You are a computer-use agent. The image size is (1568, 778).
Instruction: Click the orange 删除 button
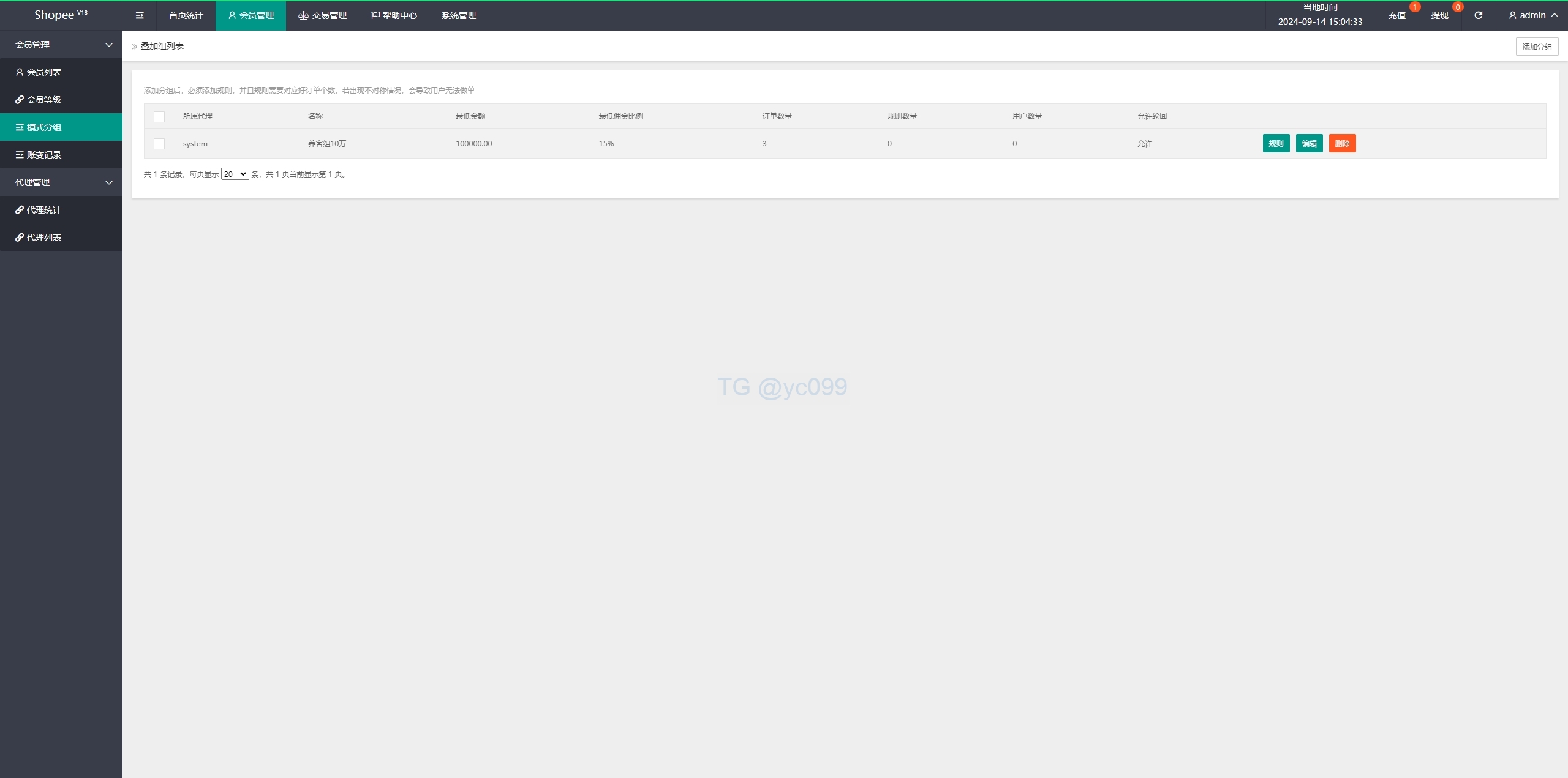(1342, 143)
